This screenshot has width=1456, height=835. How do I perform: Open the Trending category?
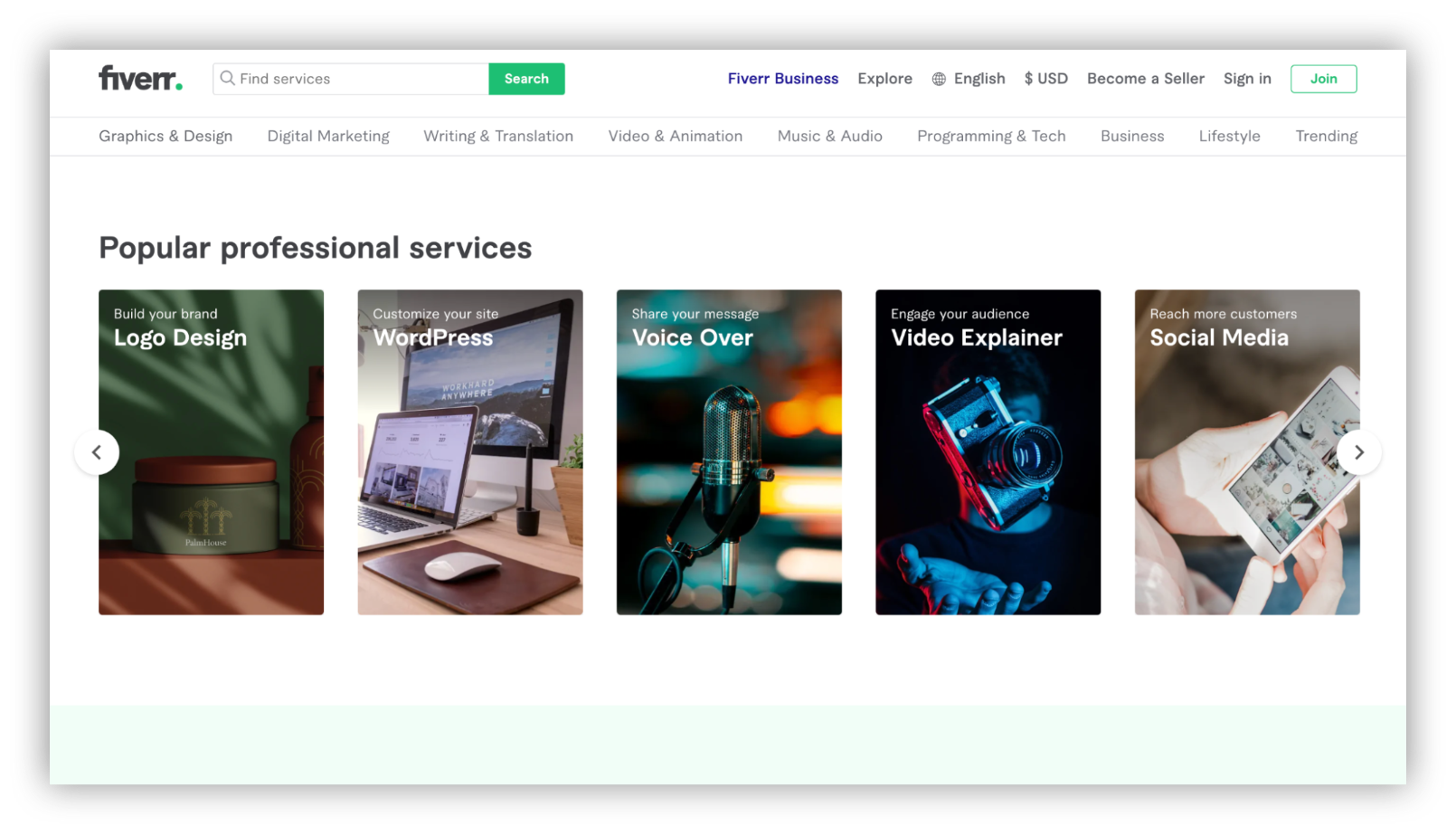1327,136
